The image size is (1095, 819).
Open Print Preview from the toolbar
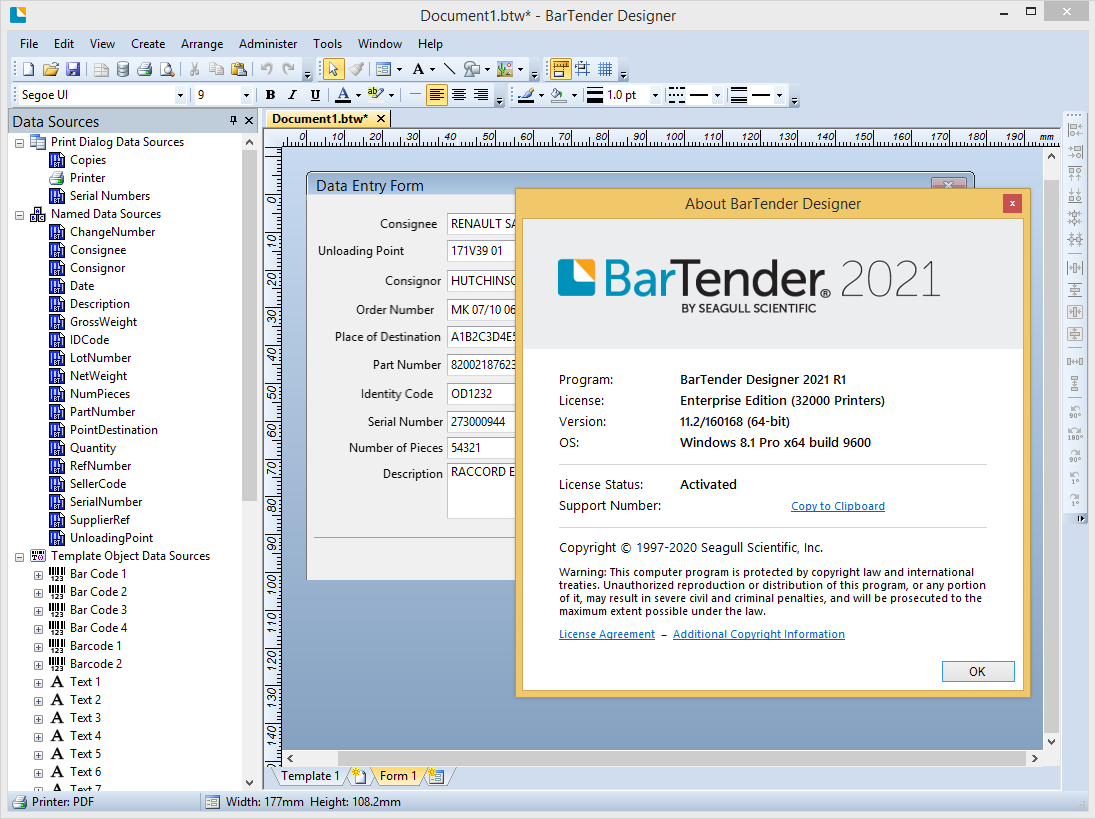click(167, 69)
